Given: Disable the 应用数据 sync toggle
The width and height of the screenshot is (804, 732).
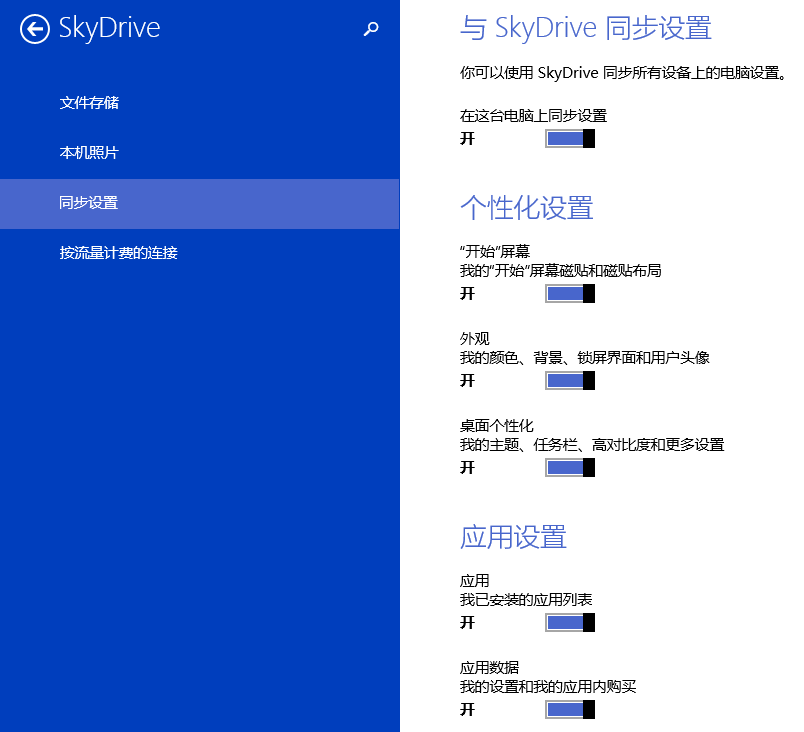Looking at the screenshot, I should tap(570, 709).
